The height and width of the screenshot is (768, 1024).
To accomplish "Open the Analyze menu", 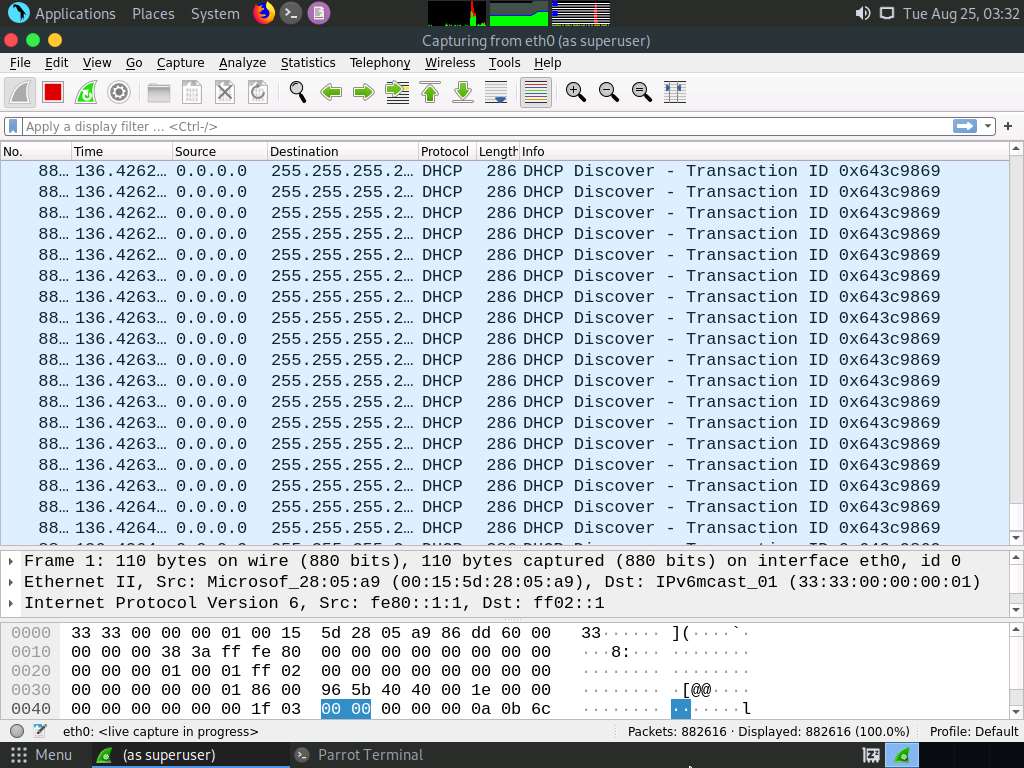I will (x=242, y=63).
